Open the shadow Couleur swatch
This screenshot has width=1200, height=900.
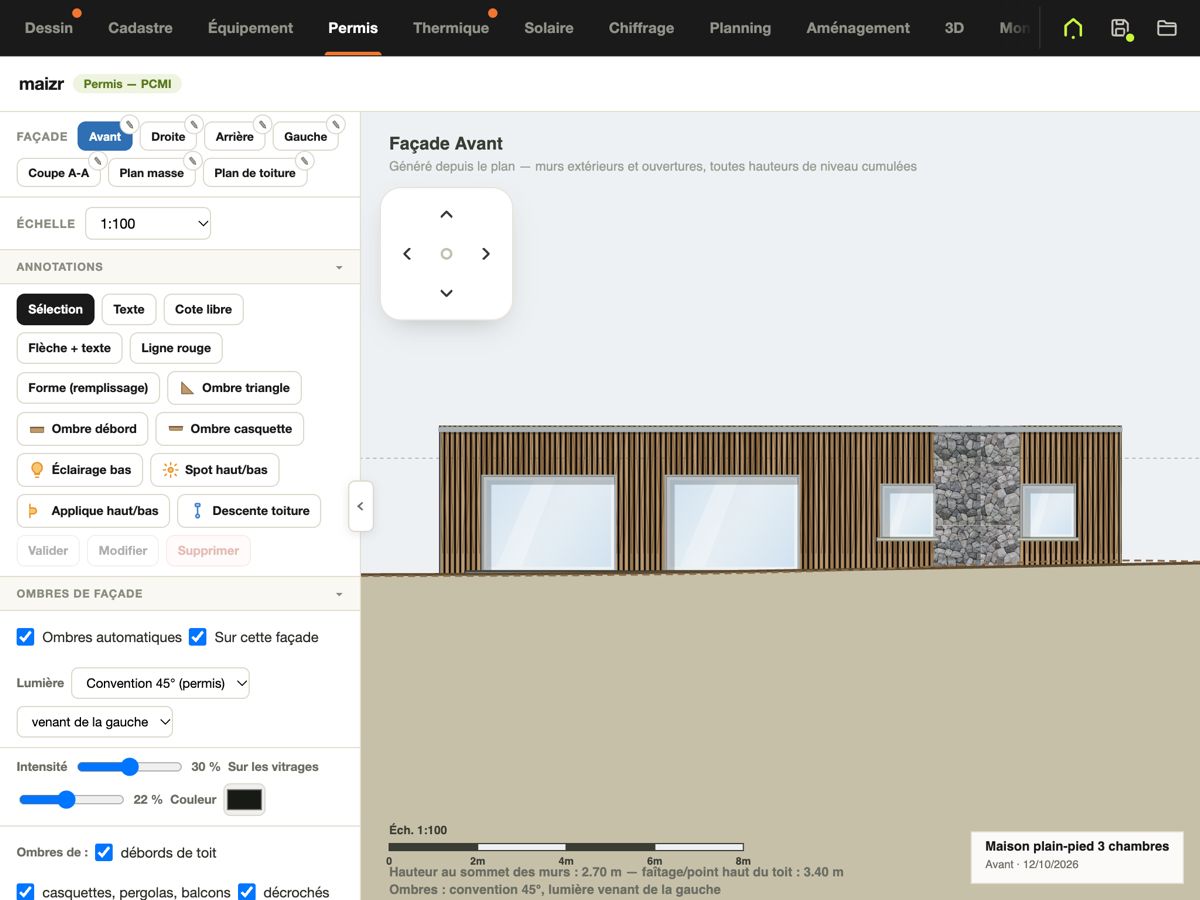(244, 800)
